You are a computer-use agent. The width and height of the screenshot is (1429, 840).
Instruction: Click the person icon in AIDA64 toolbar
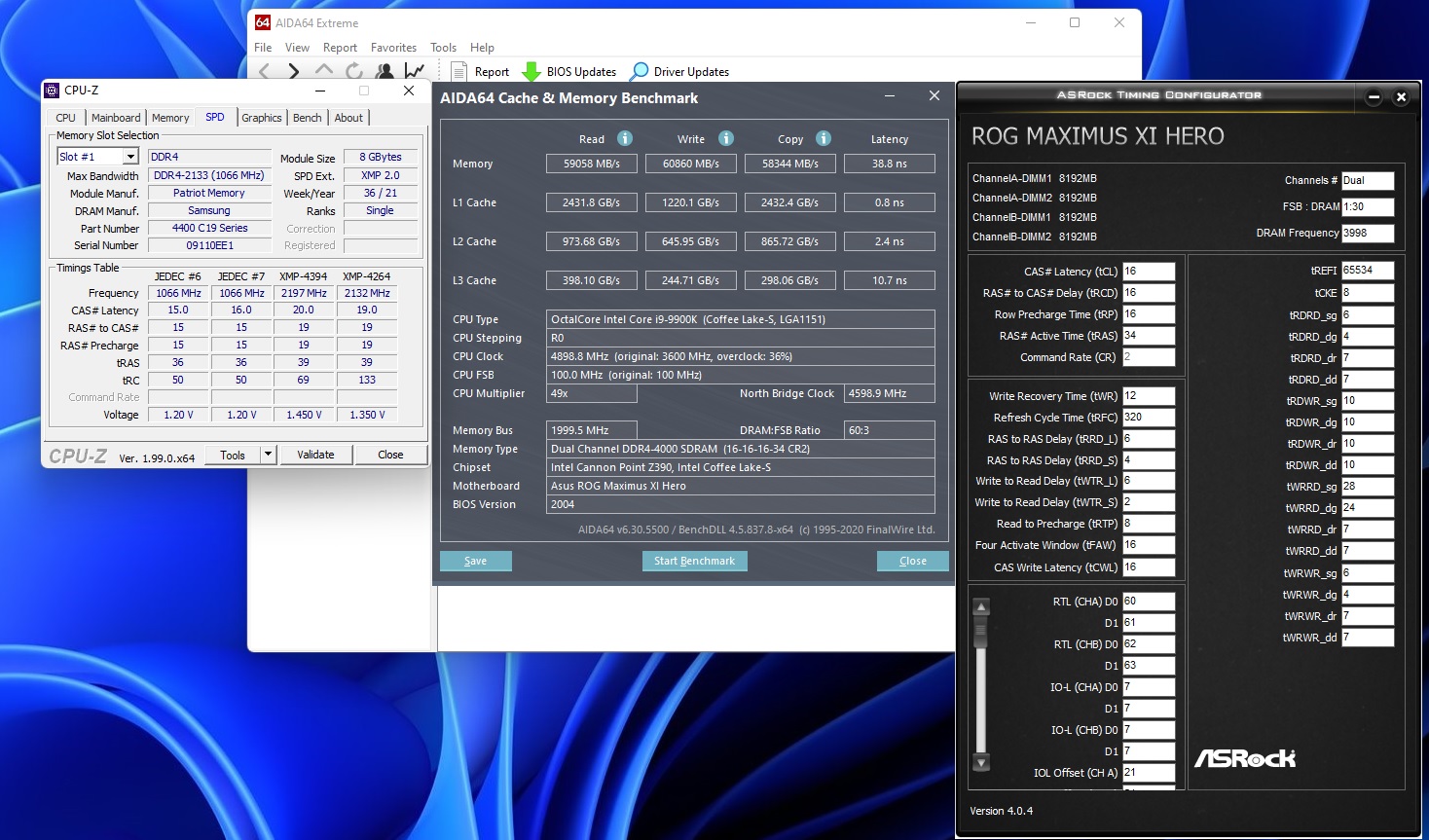click(x=385, y=71)
